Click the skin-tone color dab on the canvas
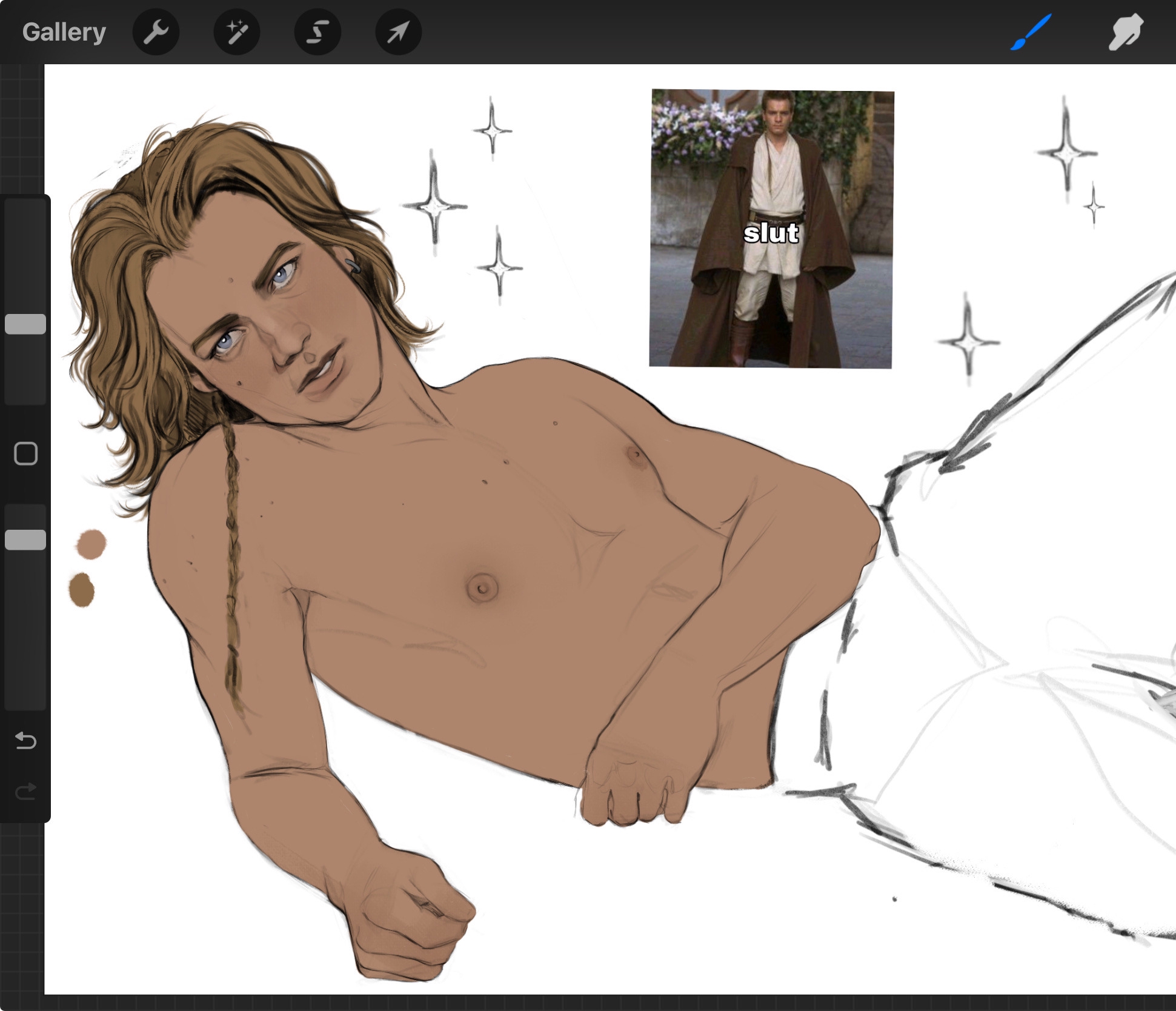1176x1011 pixels. tap(91, 544)
